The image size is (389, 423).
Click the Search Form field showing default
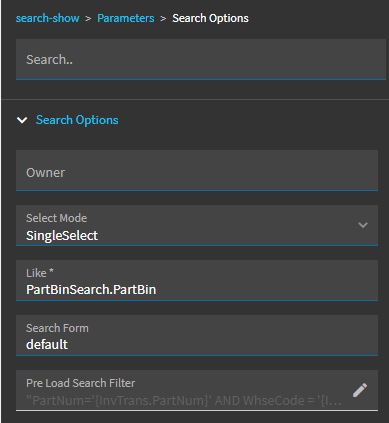pos(197,335)
